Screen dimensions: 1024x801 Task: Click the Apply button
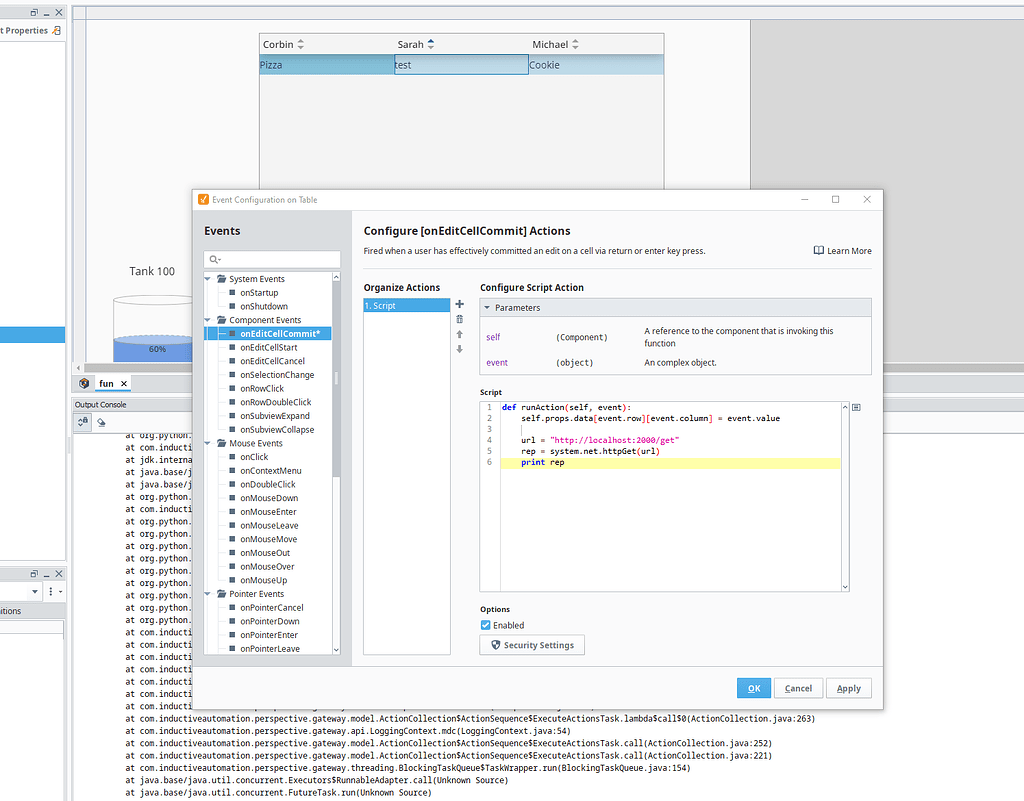pos(848,688)
